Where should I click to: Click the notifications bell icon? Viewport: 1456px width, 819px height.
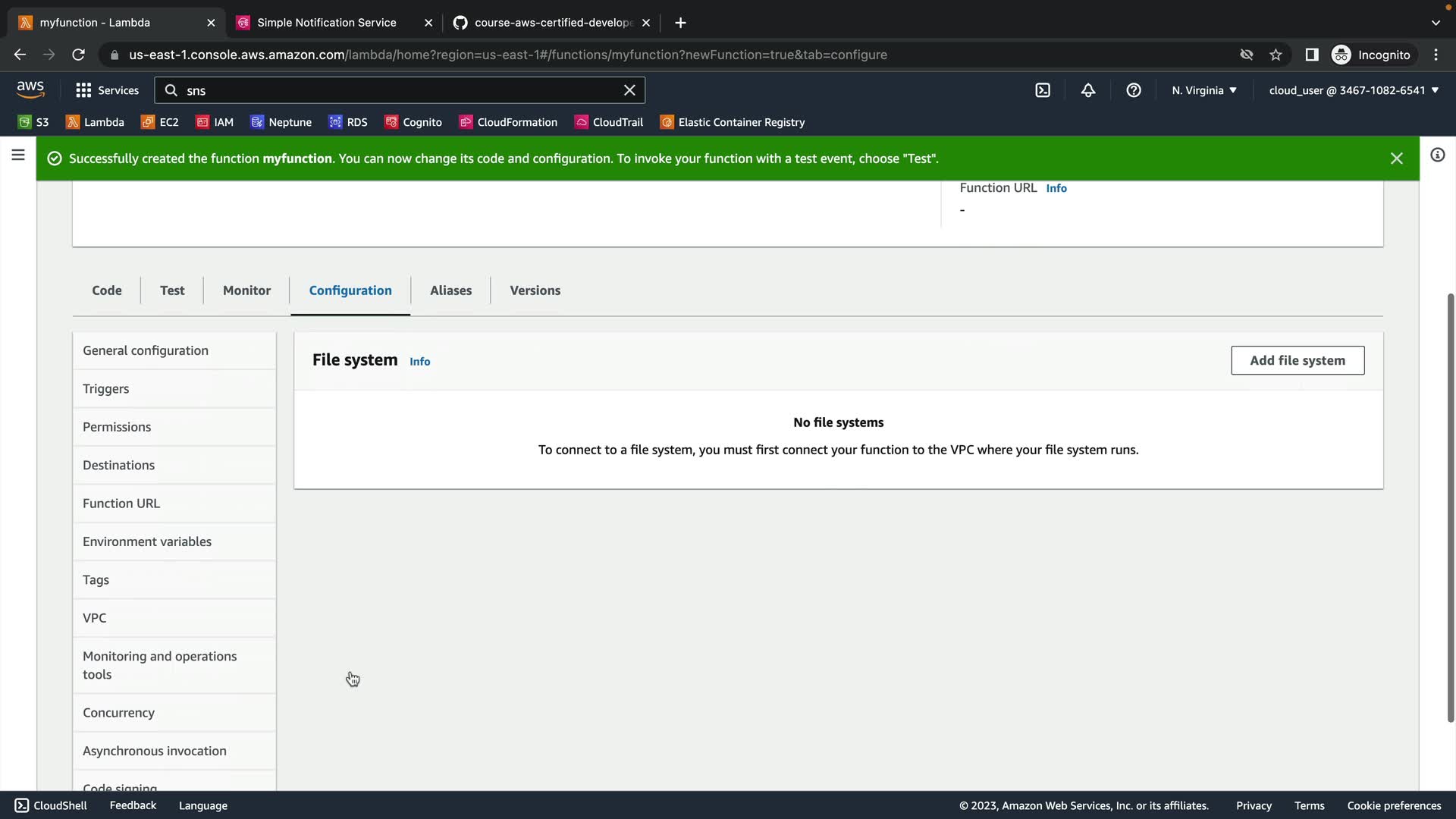[x=1088, y=90]
